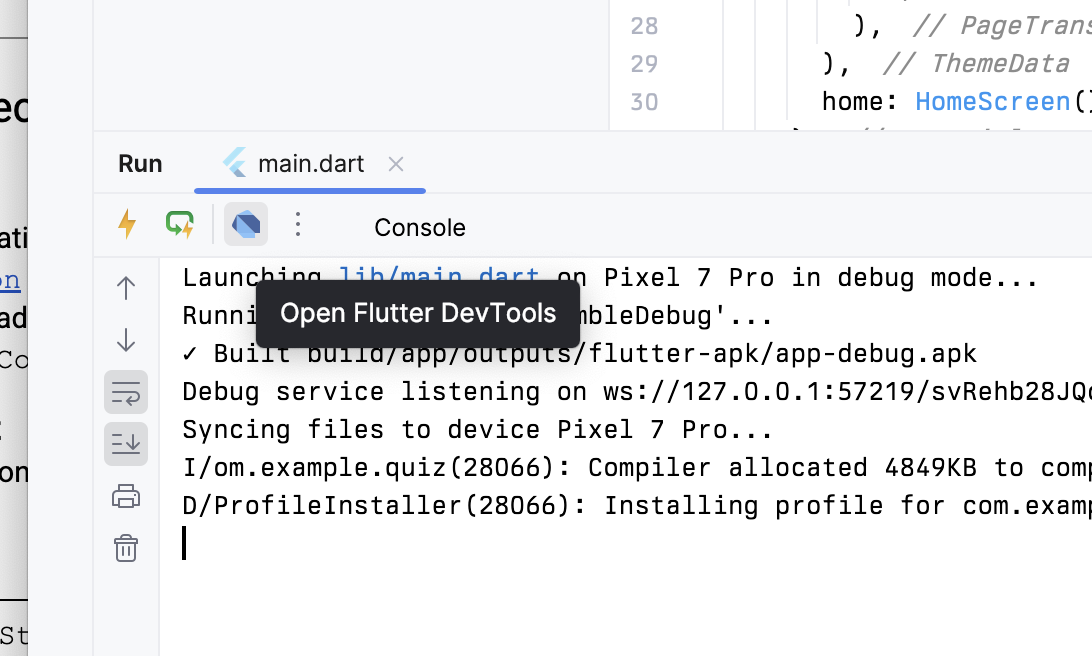Click line number 30 in editor gutter
1092x656 pixels.
pyautogui.click(x=644, y=102)
